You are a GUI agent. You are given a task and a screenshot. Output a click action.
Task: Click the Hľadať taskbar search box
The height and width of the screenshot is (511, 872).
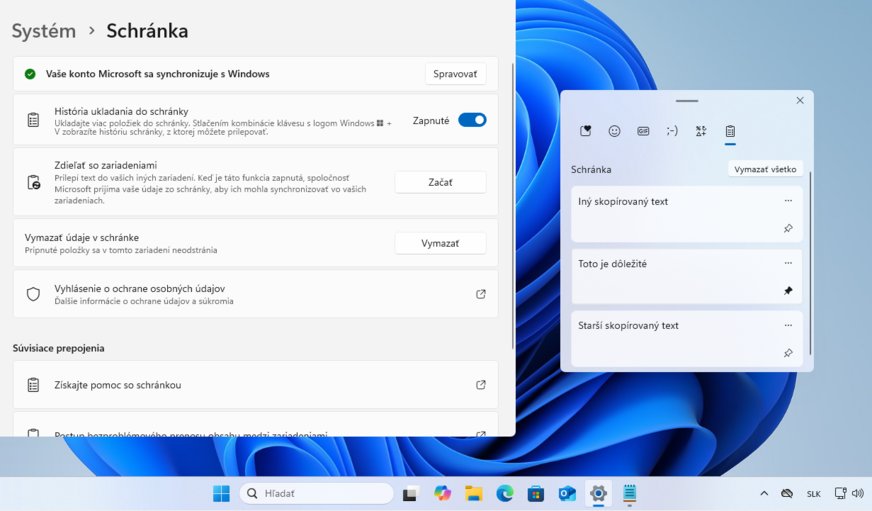(x=316, y=494)
